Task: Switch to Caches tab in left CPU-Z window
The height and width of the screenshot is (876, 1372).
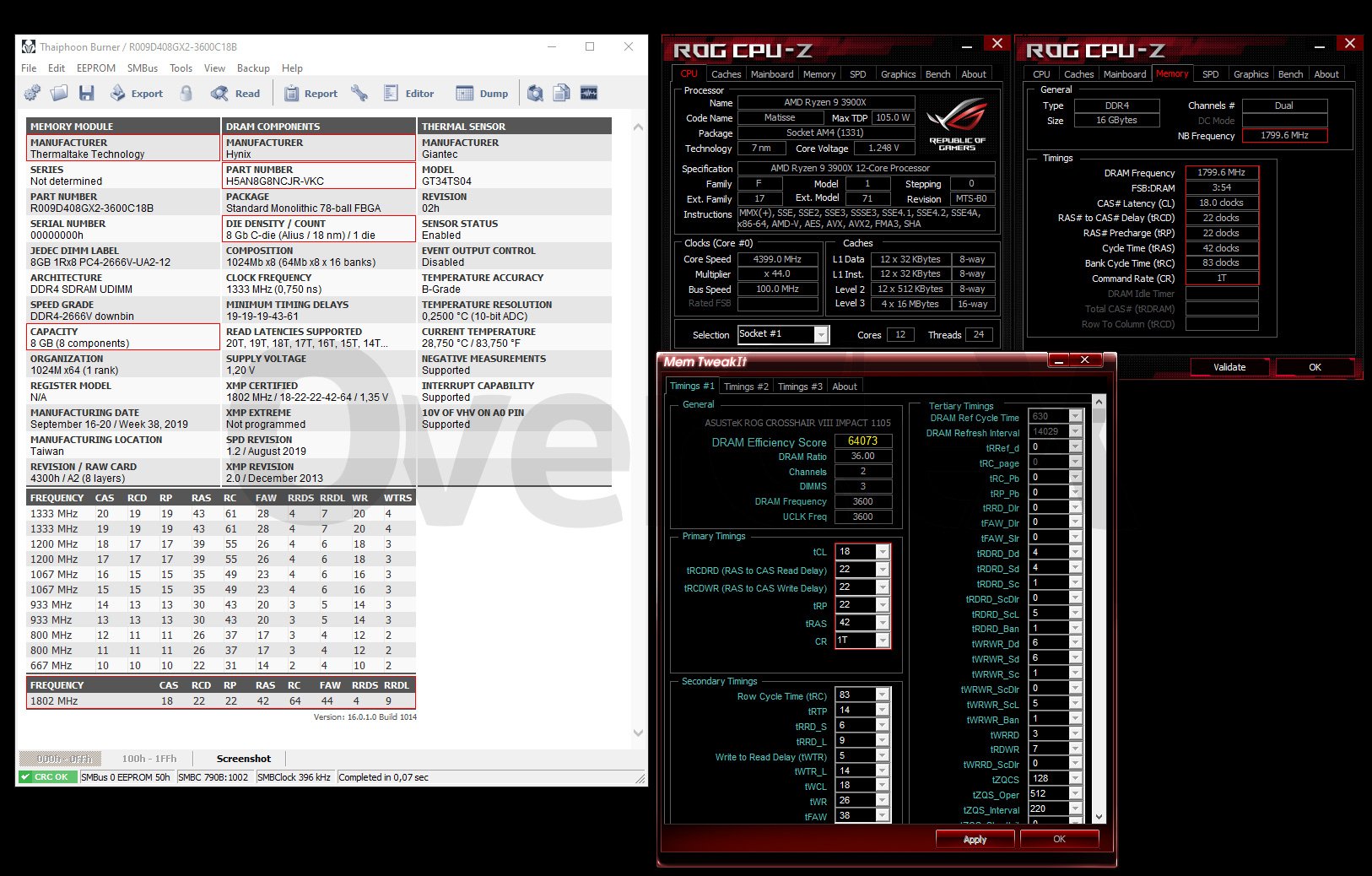Action: [x=726, y=74]
